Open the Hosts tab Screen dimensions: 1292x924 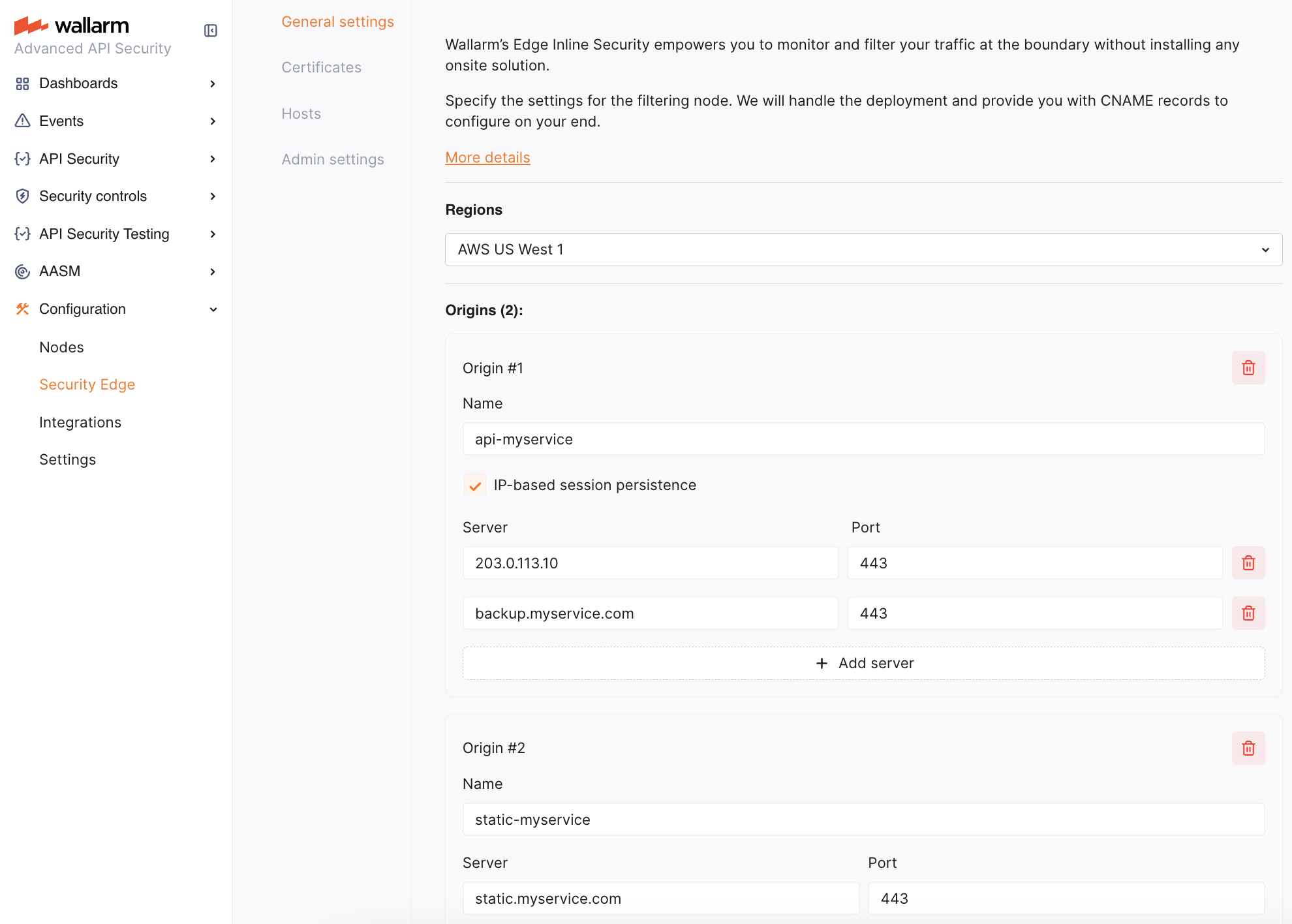pos(301,114)
